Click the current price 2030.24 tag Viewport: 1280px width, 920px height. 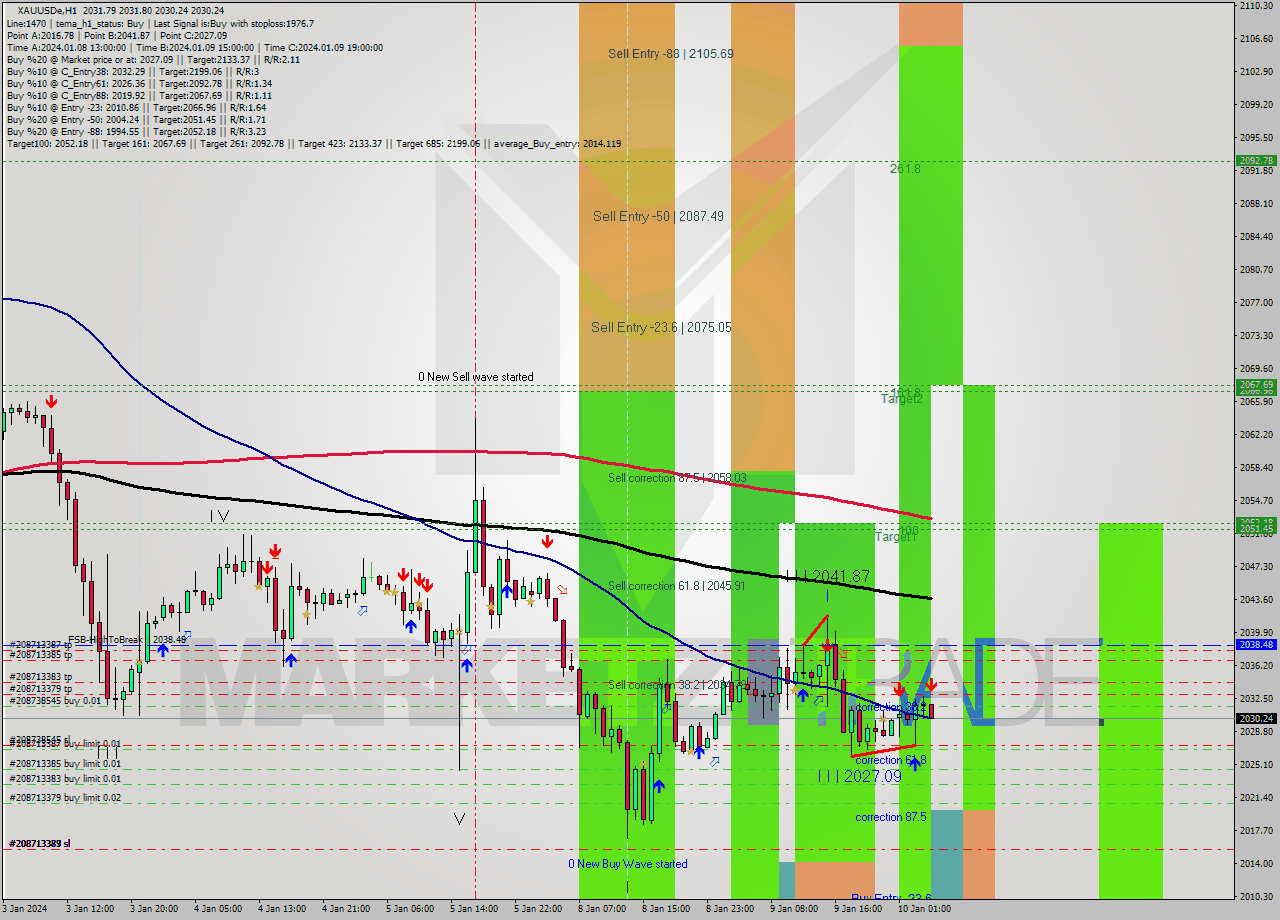point(1256,718)
